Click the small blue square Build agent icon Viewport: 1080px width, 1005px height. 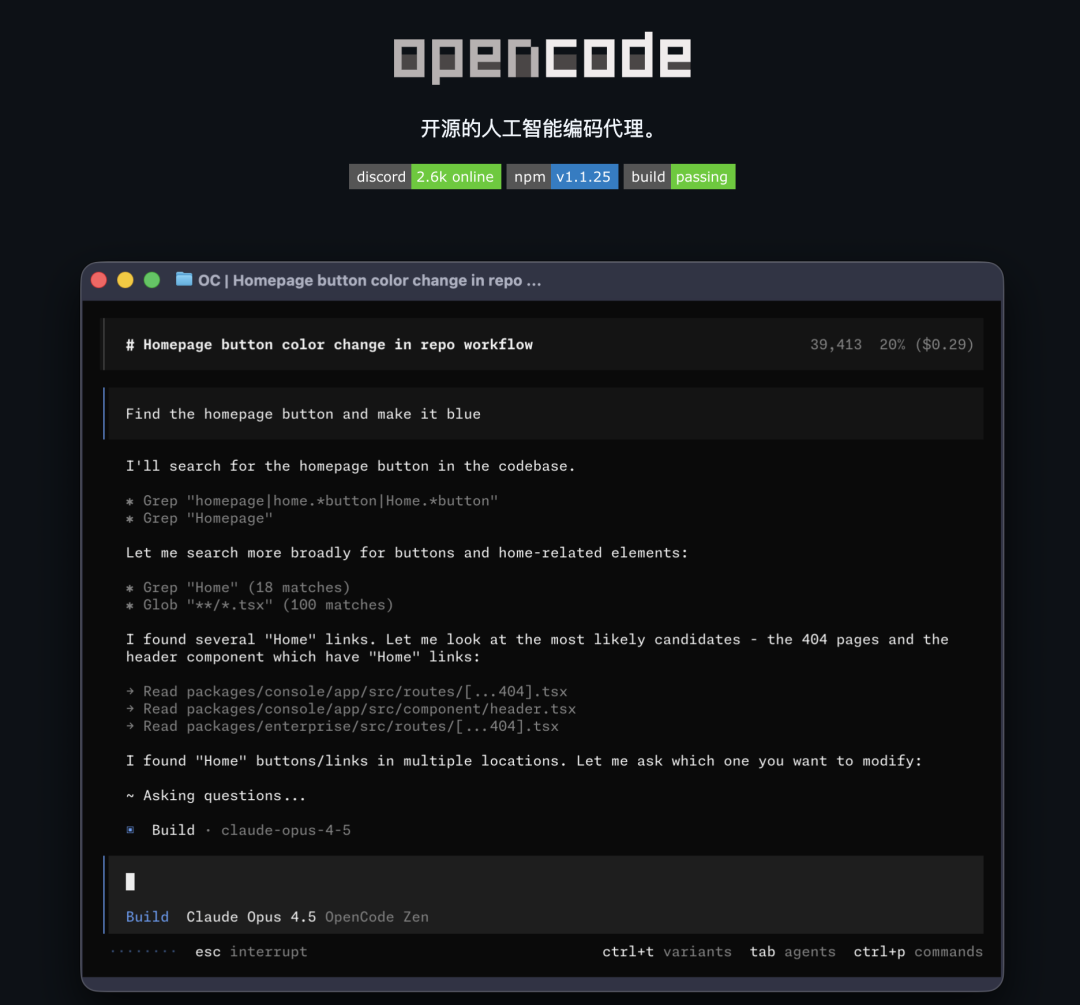point(130,830)
